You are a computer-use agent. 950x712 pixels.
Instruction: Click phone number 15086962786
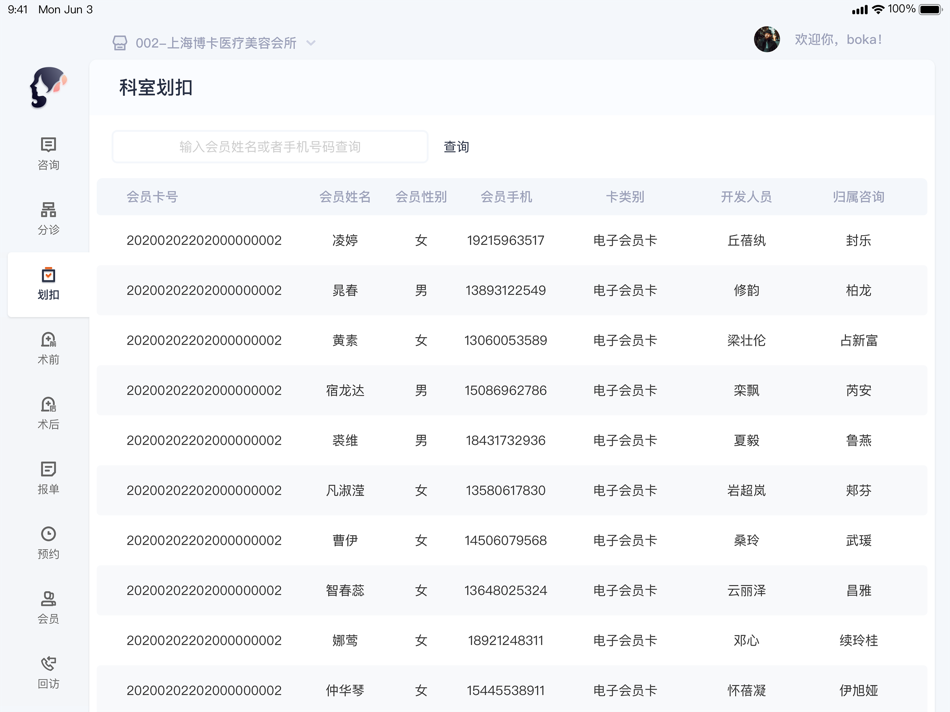click(x=505, y=390)
